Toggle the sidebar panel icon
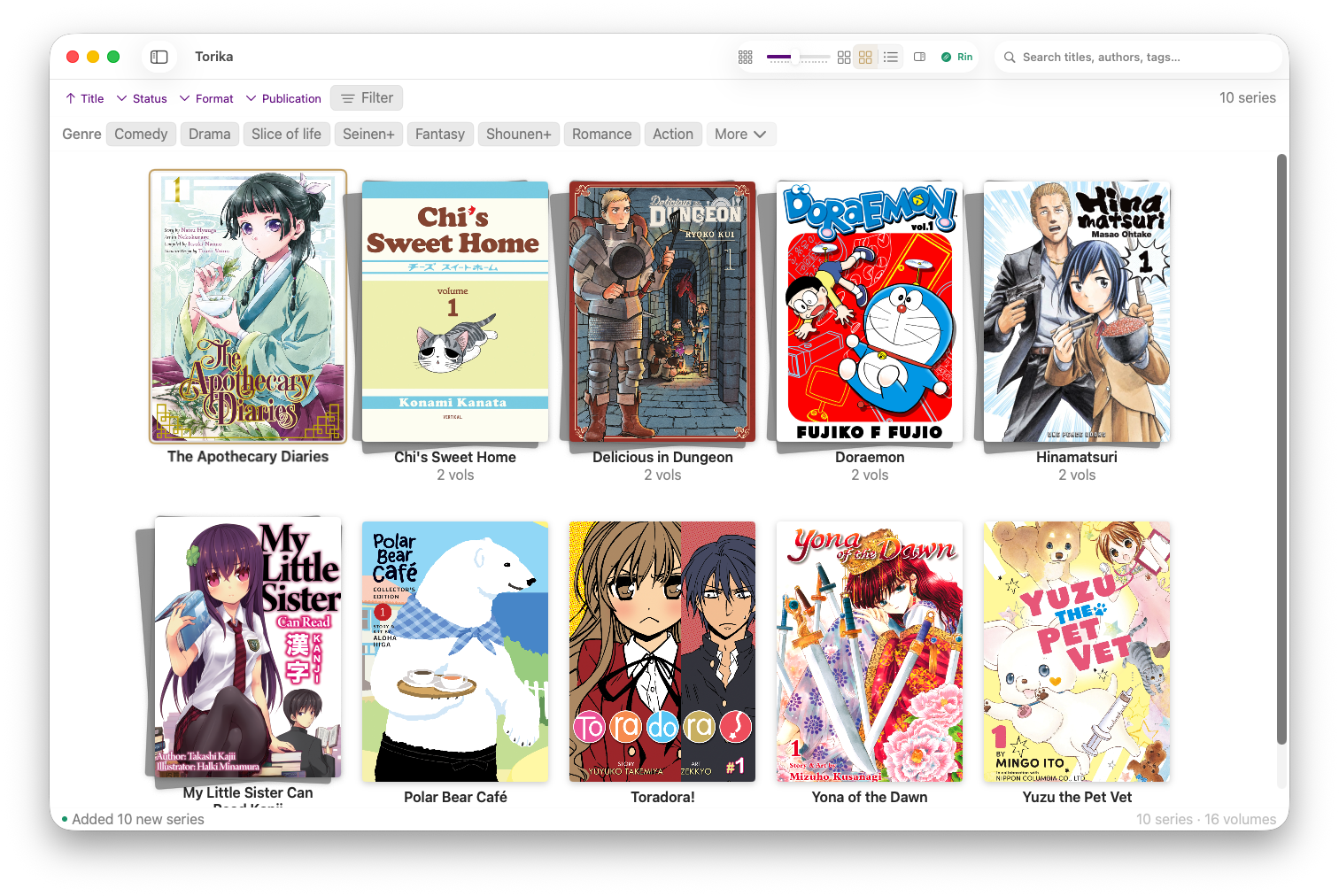Screen dimensions: 1339x896 tap(159, 57)
